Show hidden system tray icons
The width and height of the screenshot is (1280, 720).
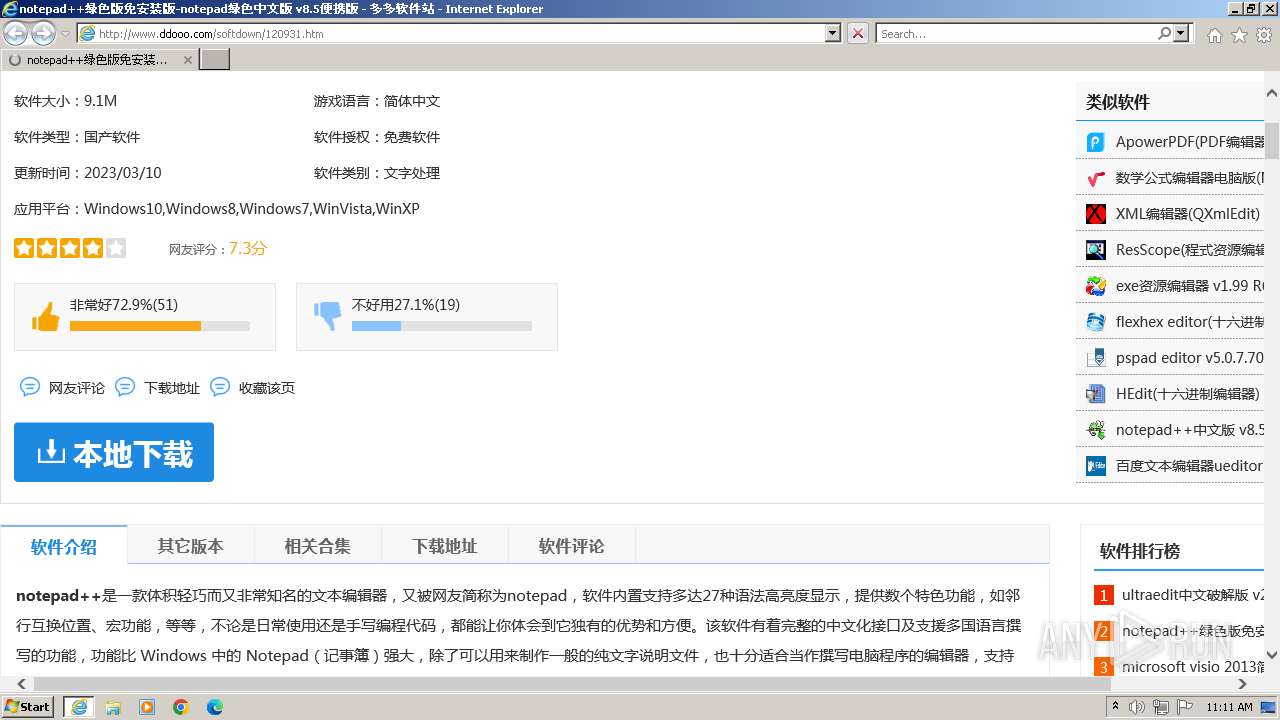pos(1114,707)
